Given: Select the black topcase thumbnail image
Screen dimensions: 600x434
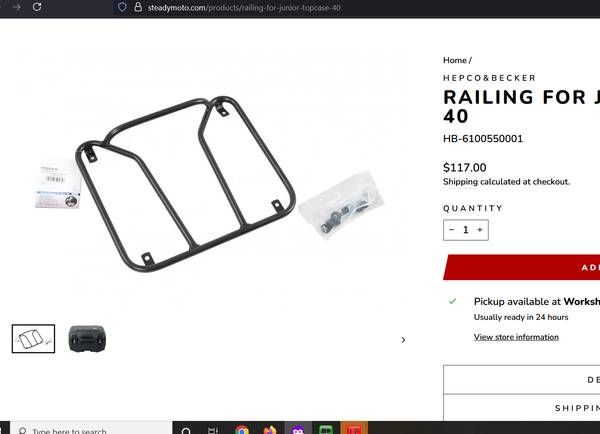Looking at the screenshot, I should [87, 338].
